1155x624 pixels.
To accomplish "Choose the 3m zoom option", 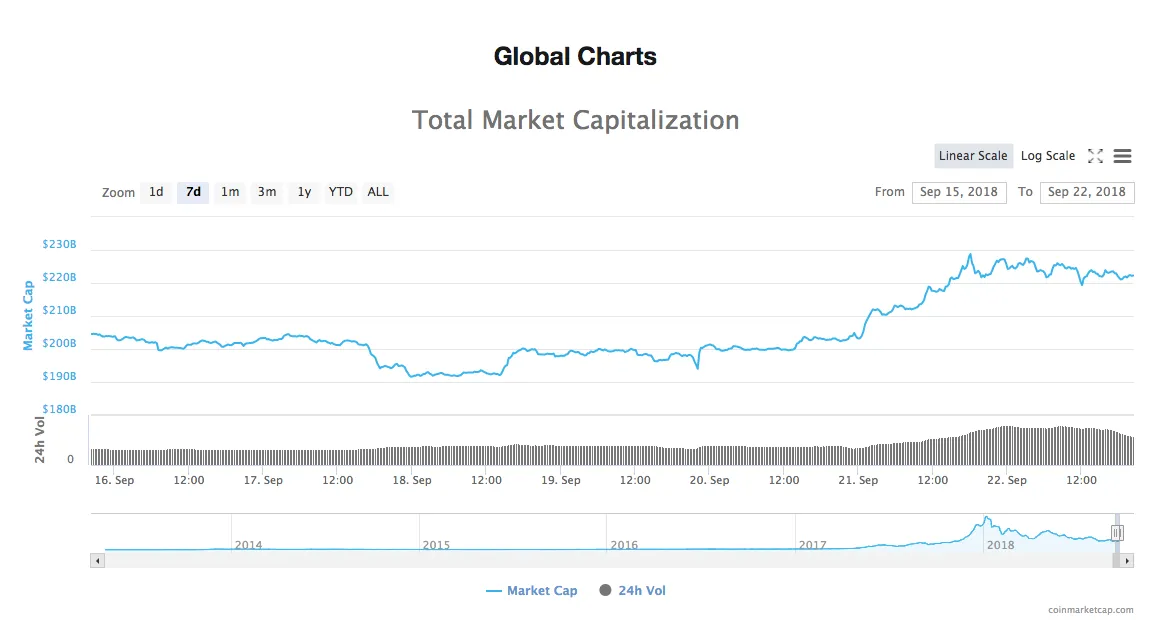I will pos(267,192).
